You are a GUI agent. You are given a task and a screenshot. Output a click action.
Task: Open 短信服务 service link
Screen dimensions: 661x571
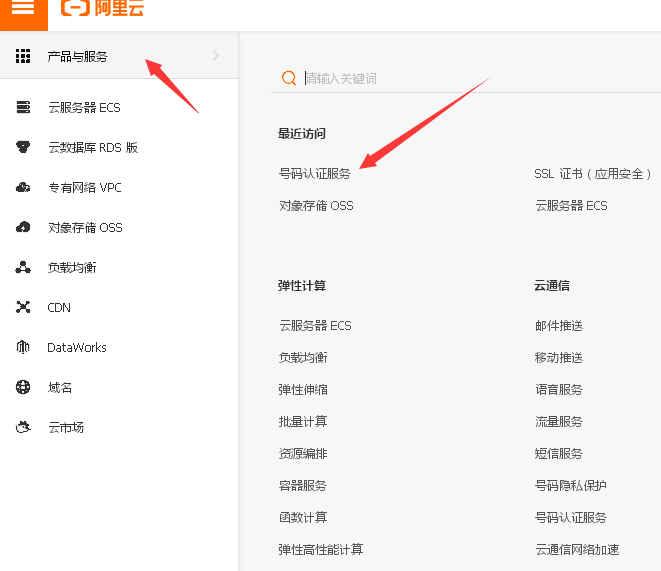pyautogui.click(x=559, y=454)
